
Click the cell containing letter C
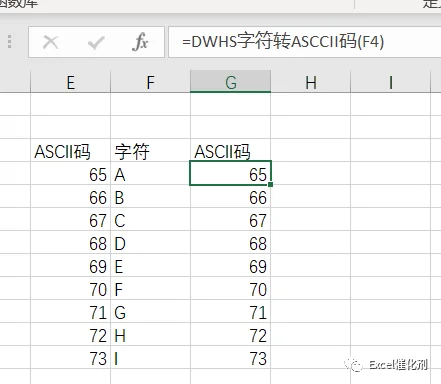[150, 219]
